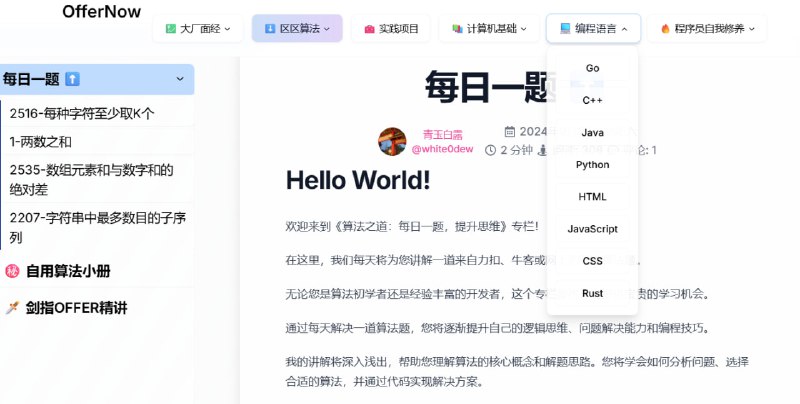Click the paragraph starting 通过每天解决一道算法题
Image resolution: width=800 pixels, height=404 pixels.
click(497, 328)
